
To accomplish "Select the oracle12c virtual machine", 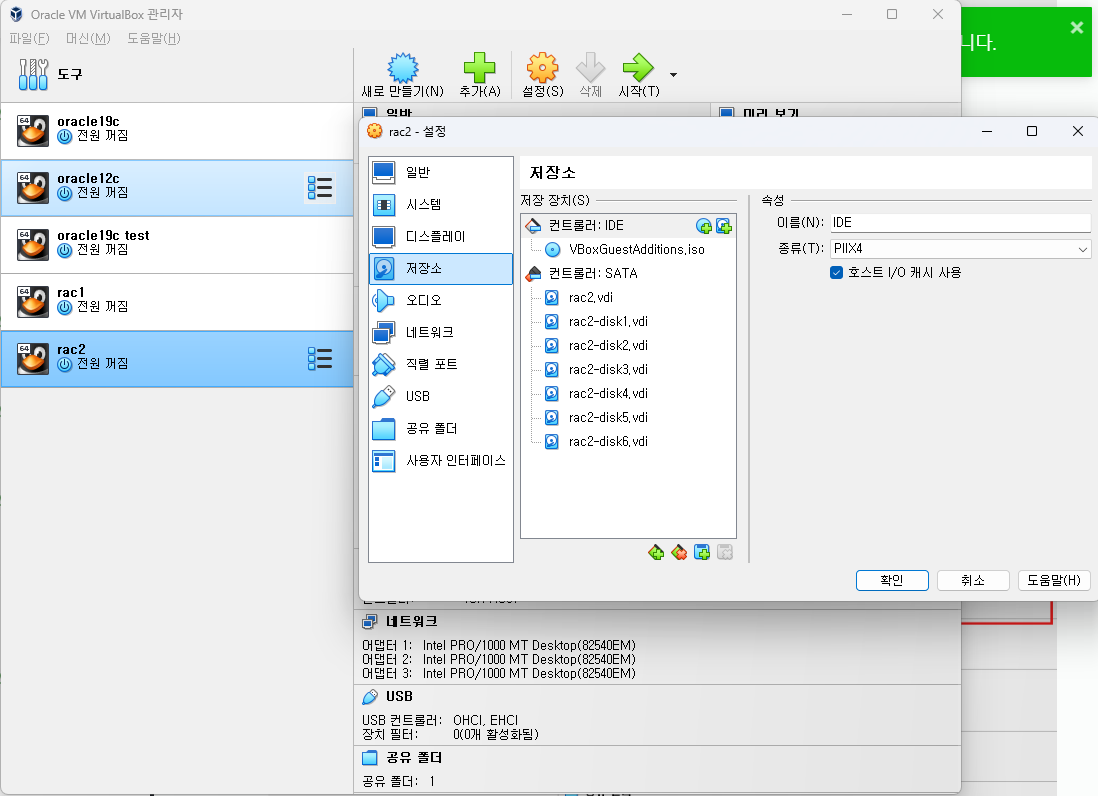I will point(176,188).
